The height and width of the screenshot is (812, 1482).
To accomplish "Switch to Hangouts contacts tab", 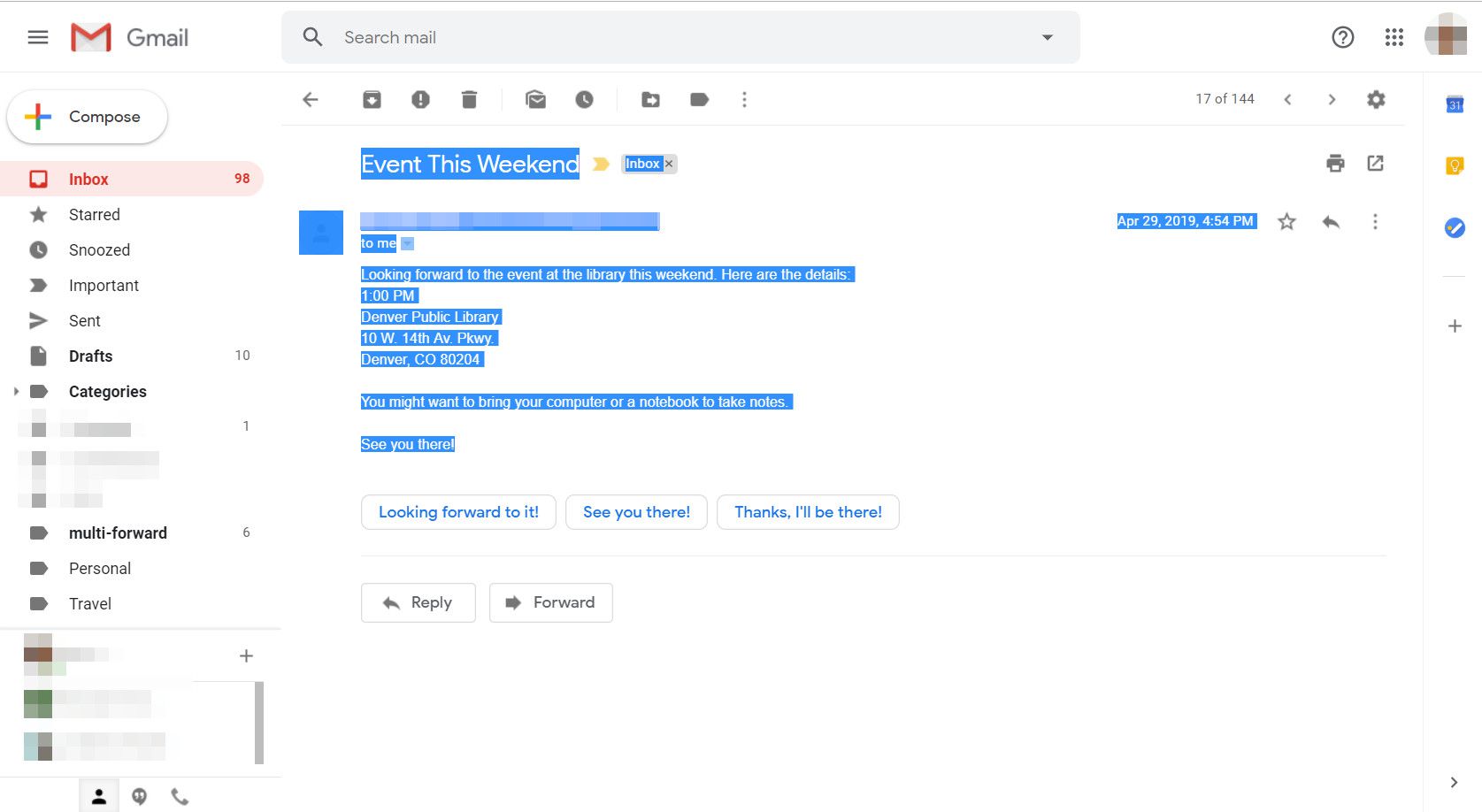I will (99, 796).
